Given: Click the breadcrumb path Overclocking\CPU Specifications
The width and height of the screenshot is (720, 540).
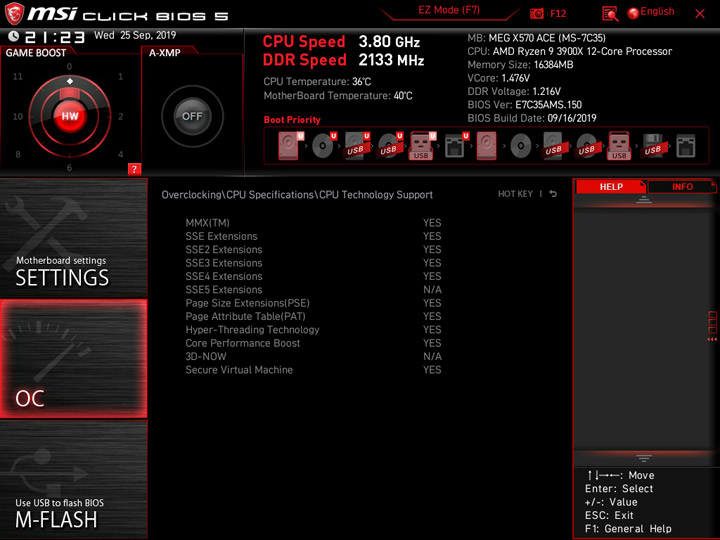Looking at the screenshot, I should pyautogui.click(x=237, y=195).
